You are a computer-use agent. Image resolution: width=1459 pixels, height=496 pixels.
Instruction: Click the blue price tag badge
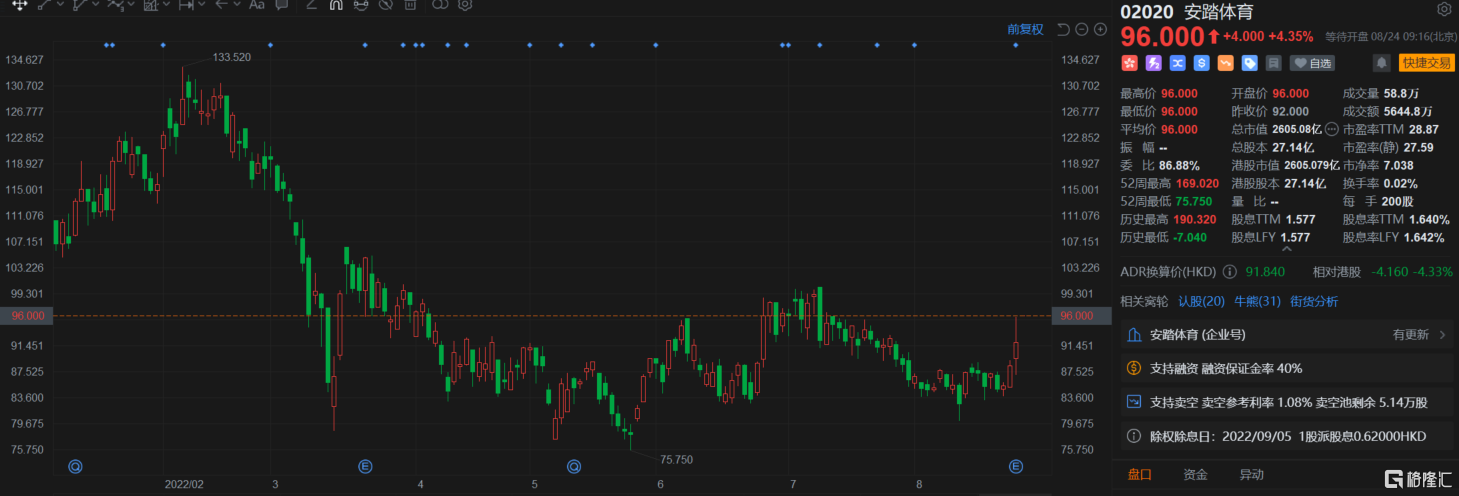click(1249, 63)
